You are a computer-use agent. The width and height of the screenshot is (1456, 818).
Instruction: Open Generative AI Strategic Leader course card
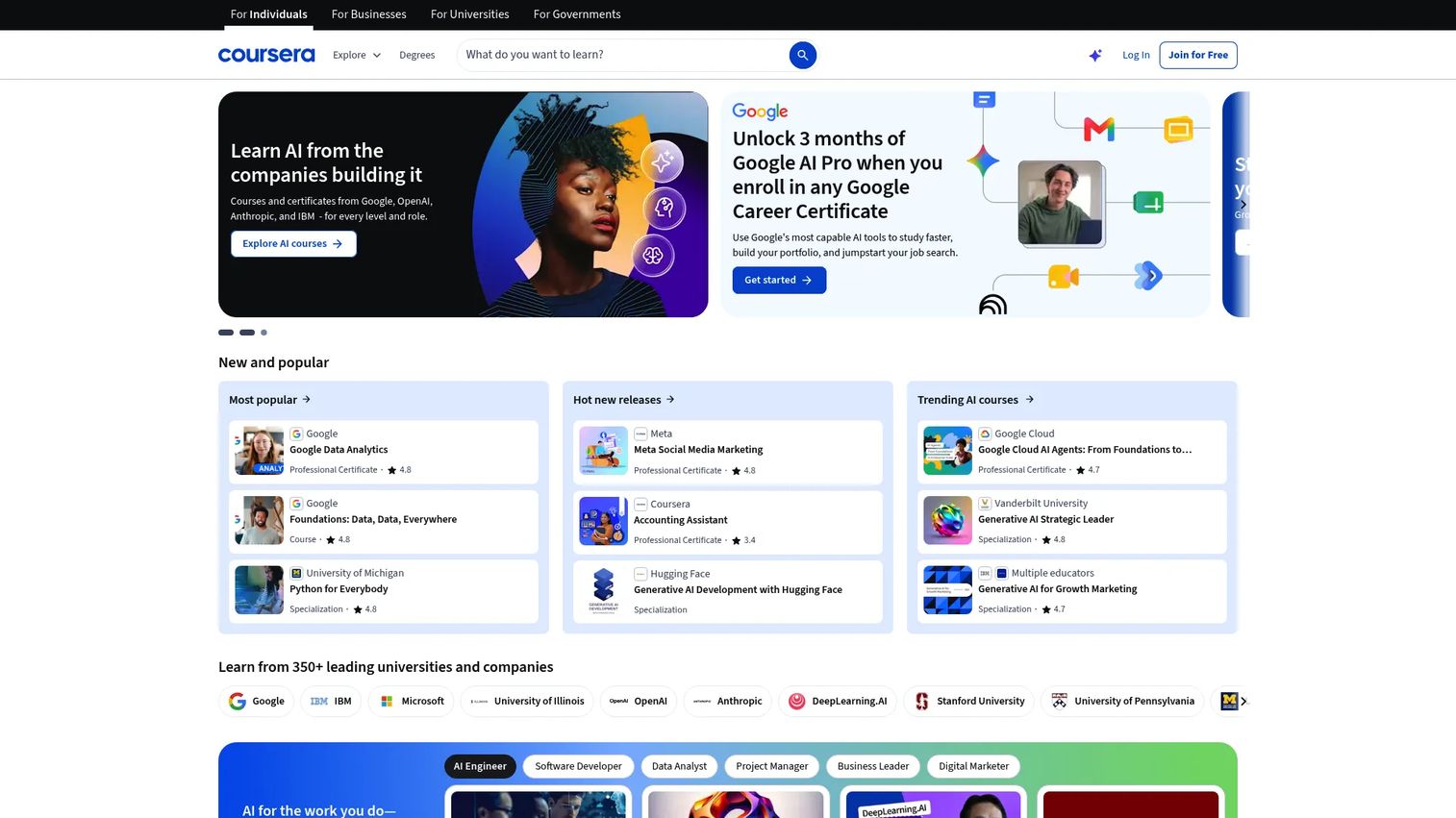(x=1072, y=522)
